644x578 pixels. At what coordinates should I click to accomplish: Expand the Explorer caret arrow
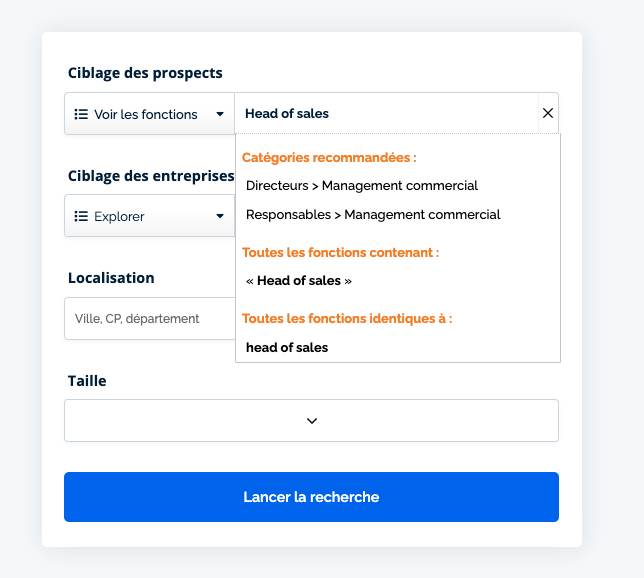(x=220, y=216)
